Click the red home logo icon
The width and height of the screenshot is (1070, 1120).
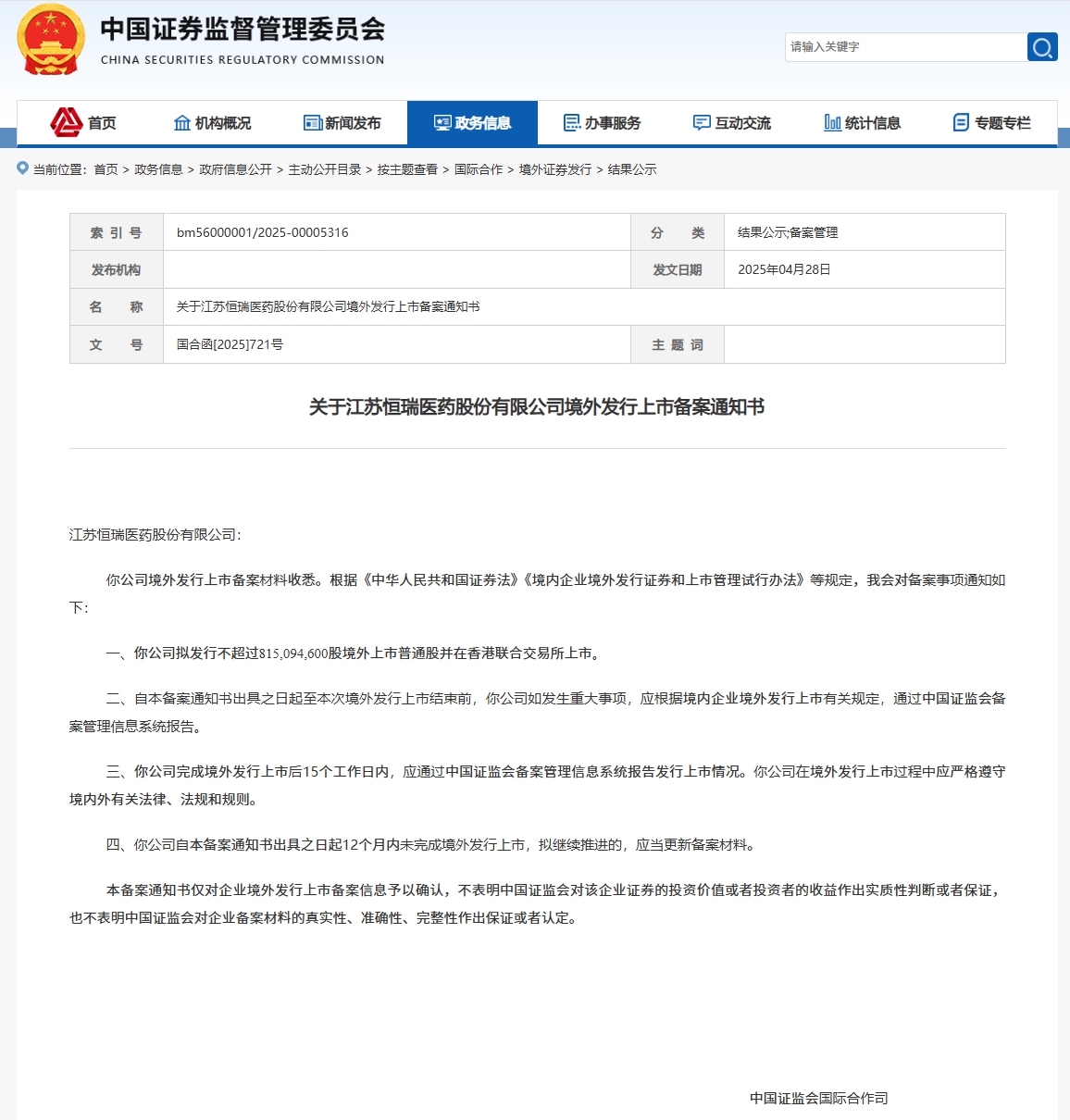click(67, 122)
